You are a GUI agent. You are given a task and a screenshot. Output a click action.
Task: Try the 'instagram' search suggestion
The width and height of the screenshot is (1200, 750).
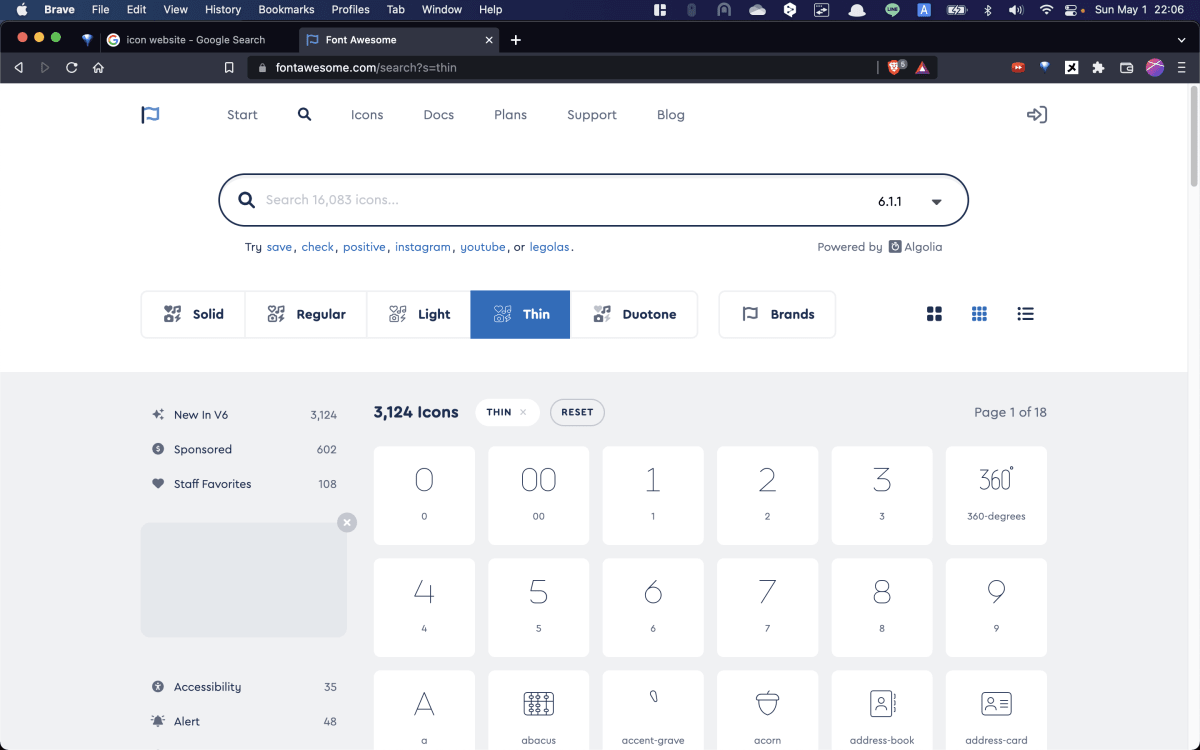(x=423, y=247)
